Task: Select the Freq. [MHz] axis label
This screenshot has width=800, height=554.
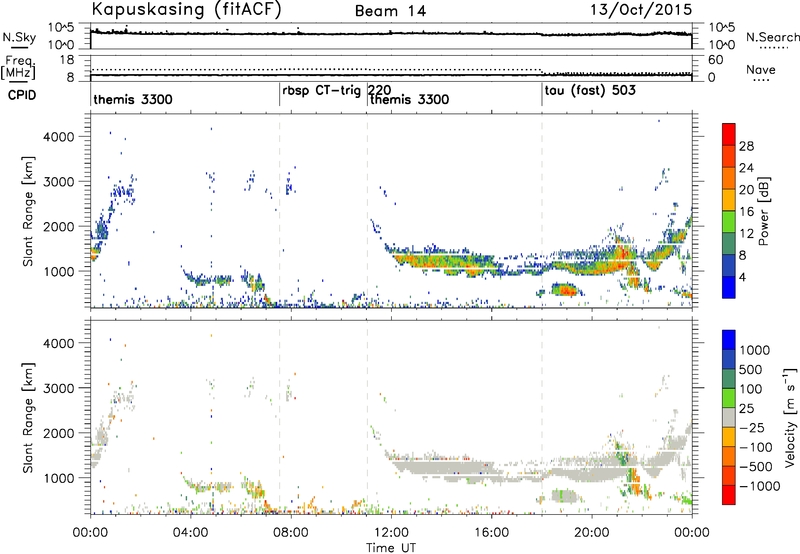Action: [19, 68]
